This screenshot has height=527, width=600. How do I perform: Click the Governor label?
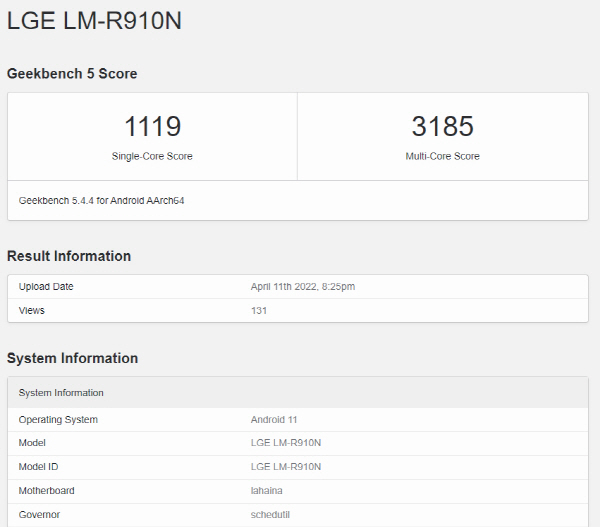point(39,515)
